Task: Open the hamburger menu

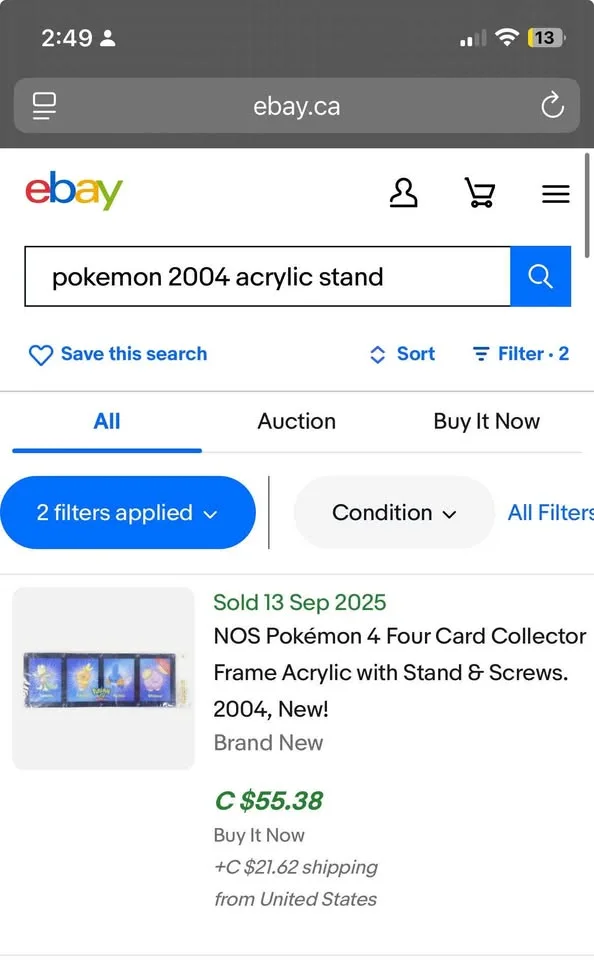Action: 556,193
